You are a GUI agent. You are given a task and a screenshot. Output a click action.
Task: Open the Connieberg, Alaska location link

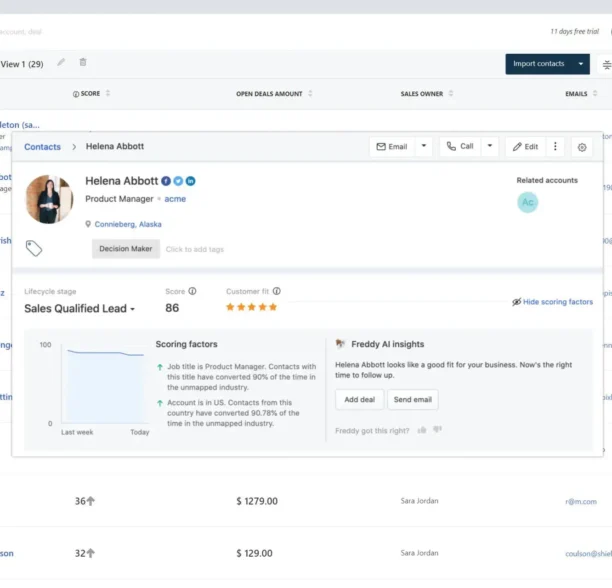pos(128,224)
